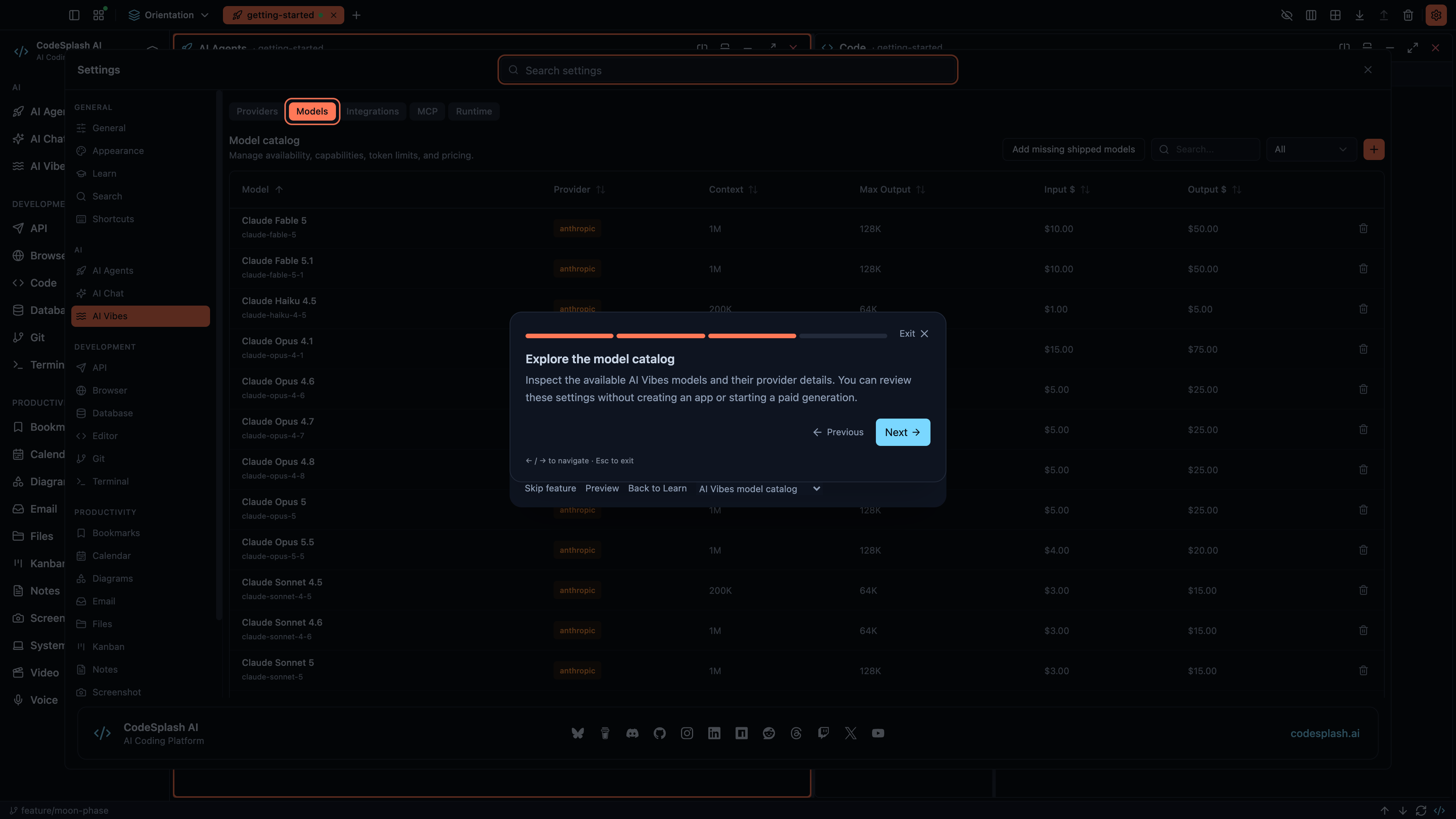Close the Settings dialog with X
This screenshot has width=1456, height=819.
coord(1368,69)
